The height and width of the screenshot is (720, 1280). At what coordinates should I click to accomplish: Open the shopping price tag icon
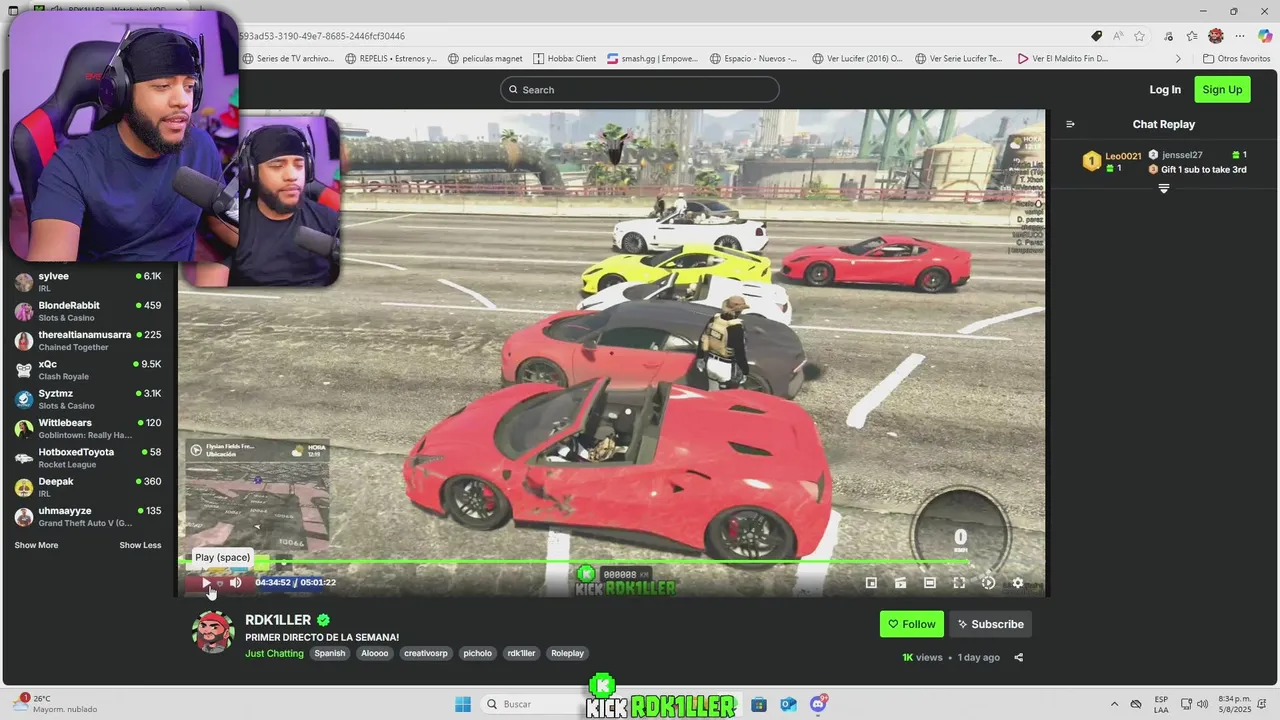[x=1097, y=36]
